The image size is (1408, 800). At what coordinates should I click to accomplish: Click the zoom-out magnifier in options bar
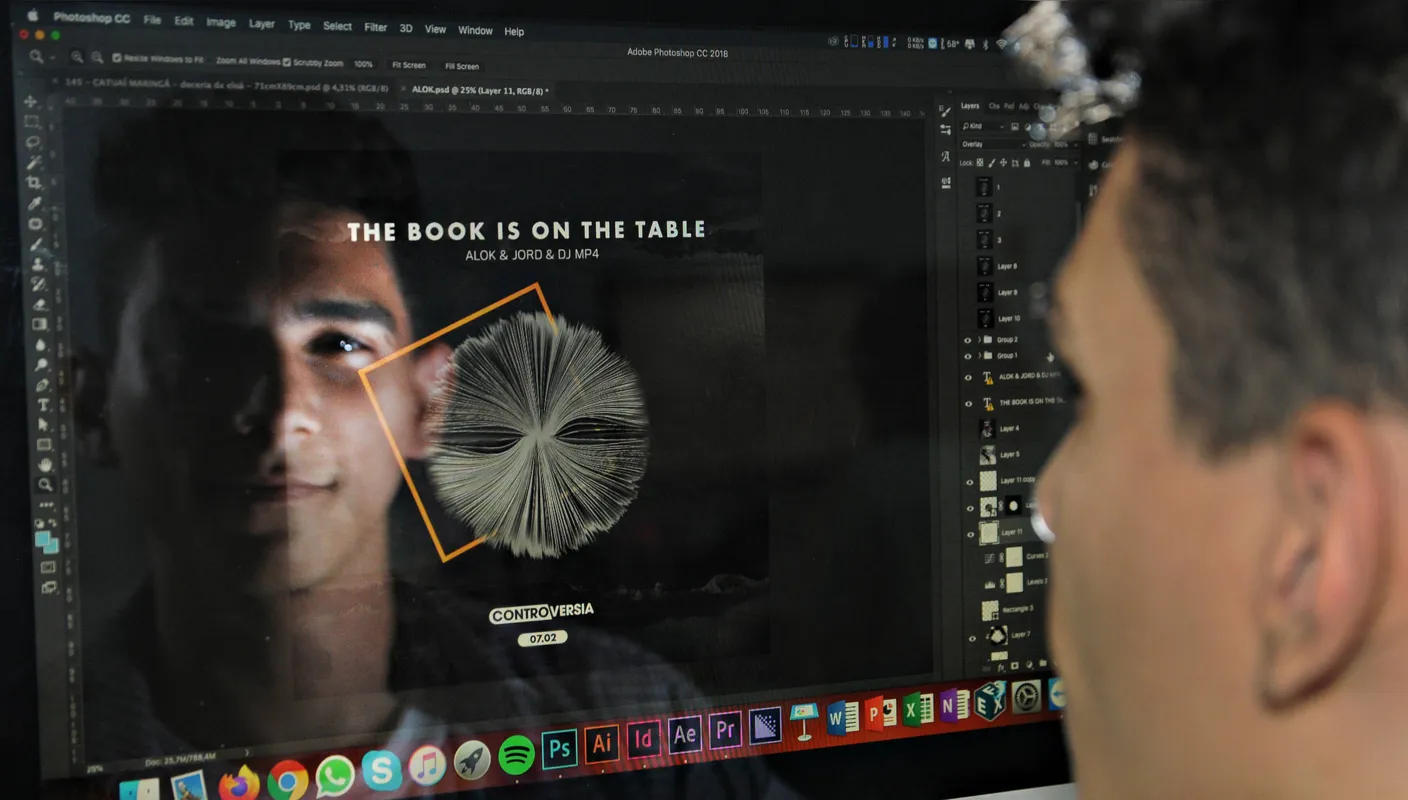coord(97,58)
